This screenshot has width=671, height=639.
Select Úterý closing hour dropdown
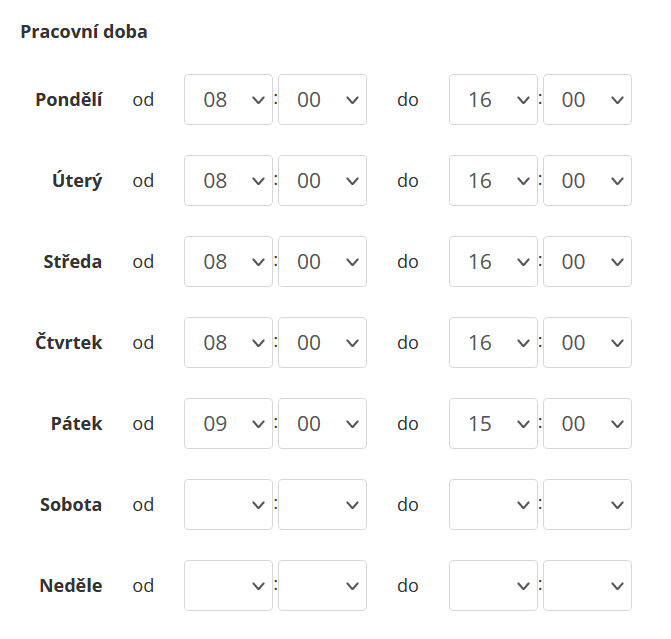493,181
